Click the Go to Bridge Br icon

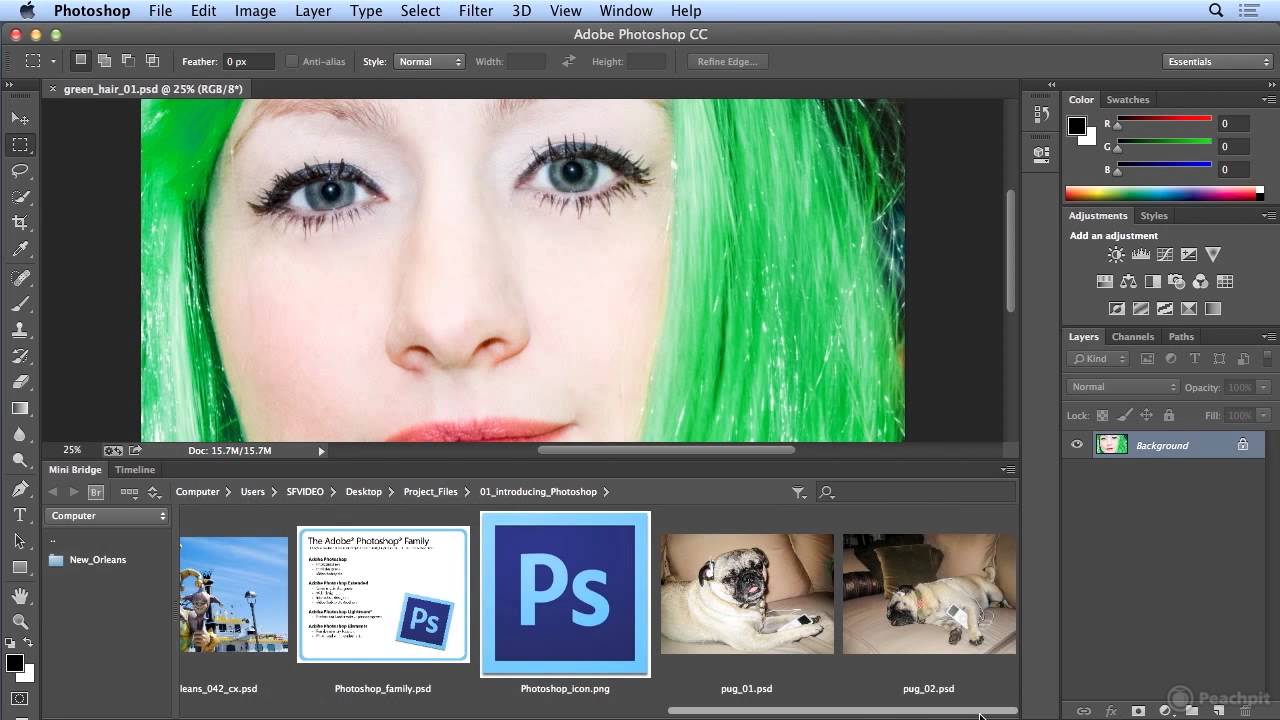point(96,492)
